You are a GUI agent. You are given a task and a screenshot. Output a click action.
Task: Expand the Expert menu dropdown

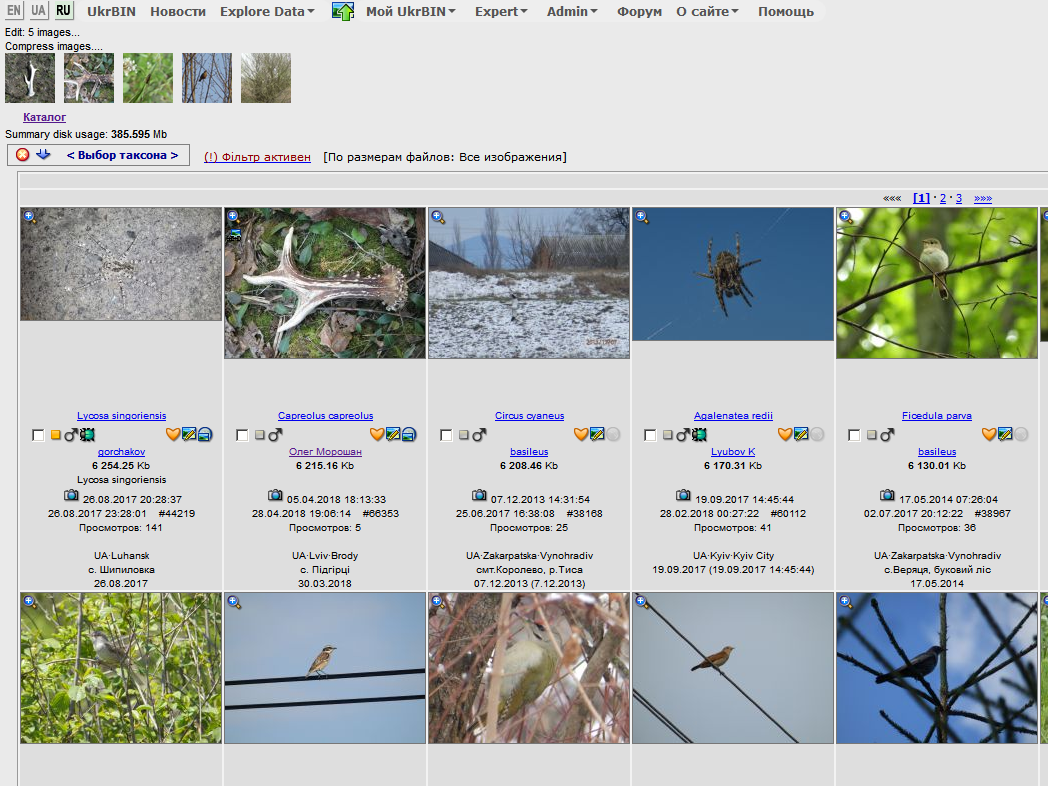(501, 12)
